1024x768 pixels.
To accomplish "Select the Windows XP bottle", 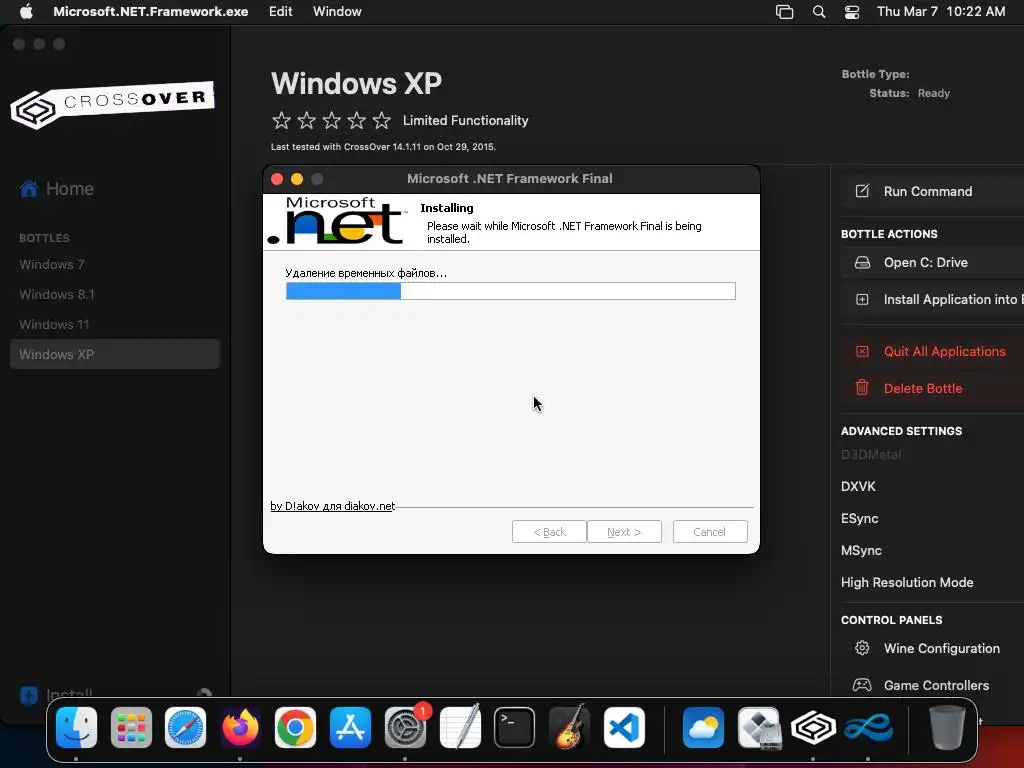I will (115, 354).
